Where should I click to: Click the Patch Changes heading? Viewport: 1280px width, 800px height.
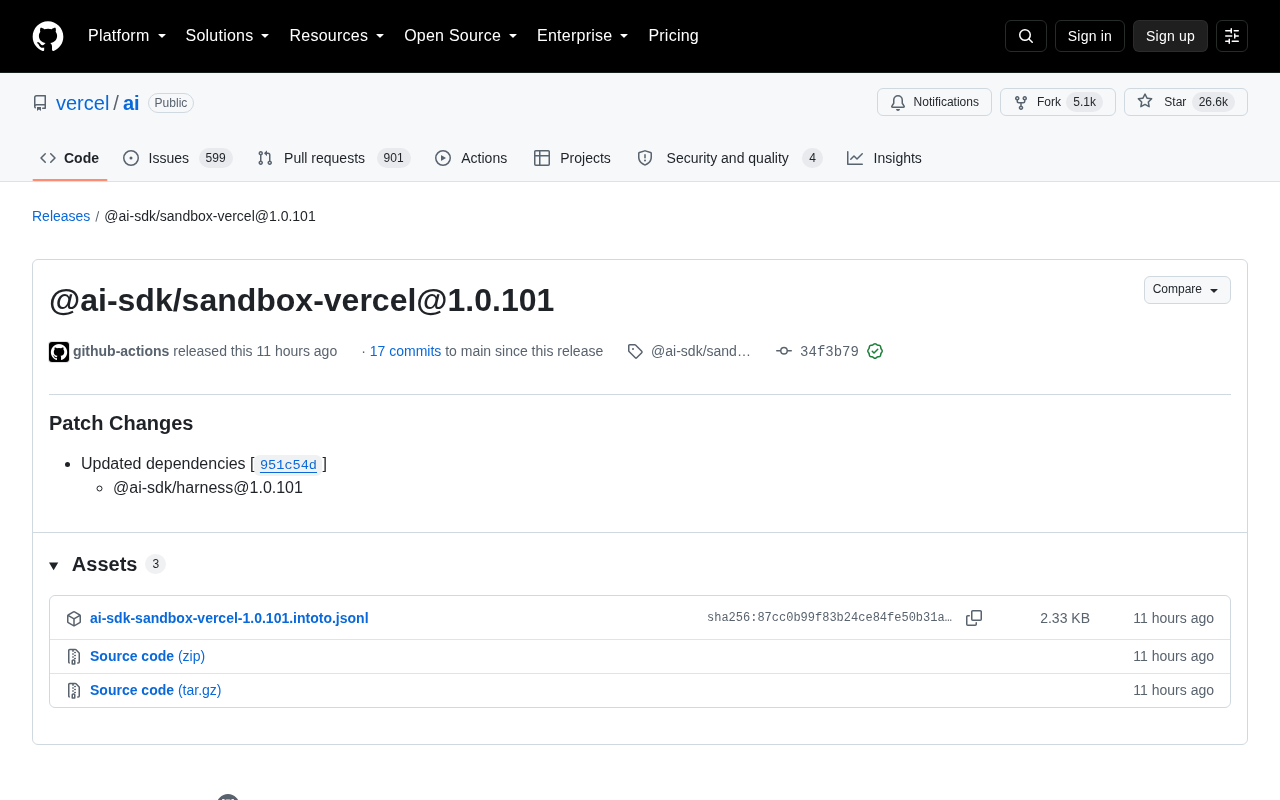pyautogui.click(x=121, y=423)
